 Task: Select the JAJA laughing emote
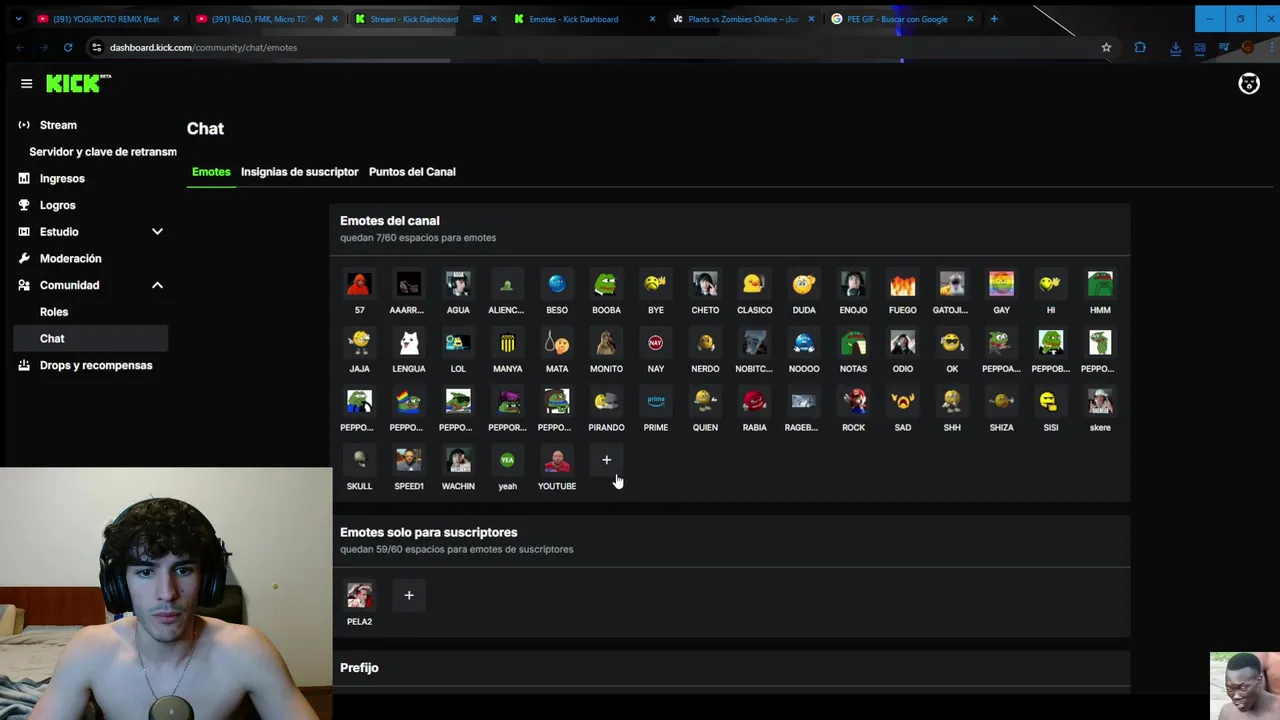(359, 343)
